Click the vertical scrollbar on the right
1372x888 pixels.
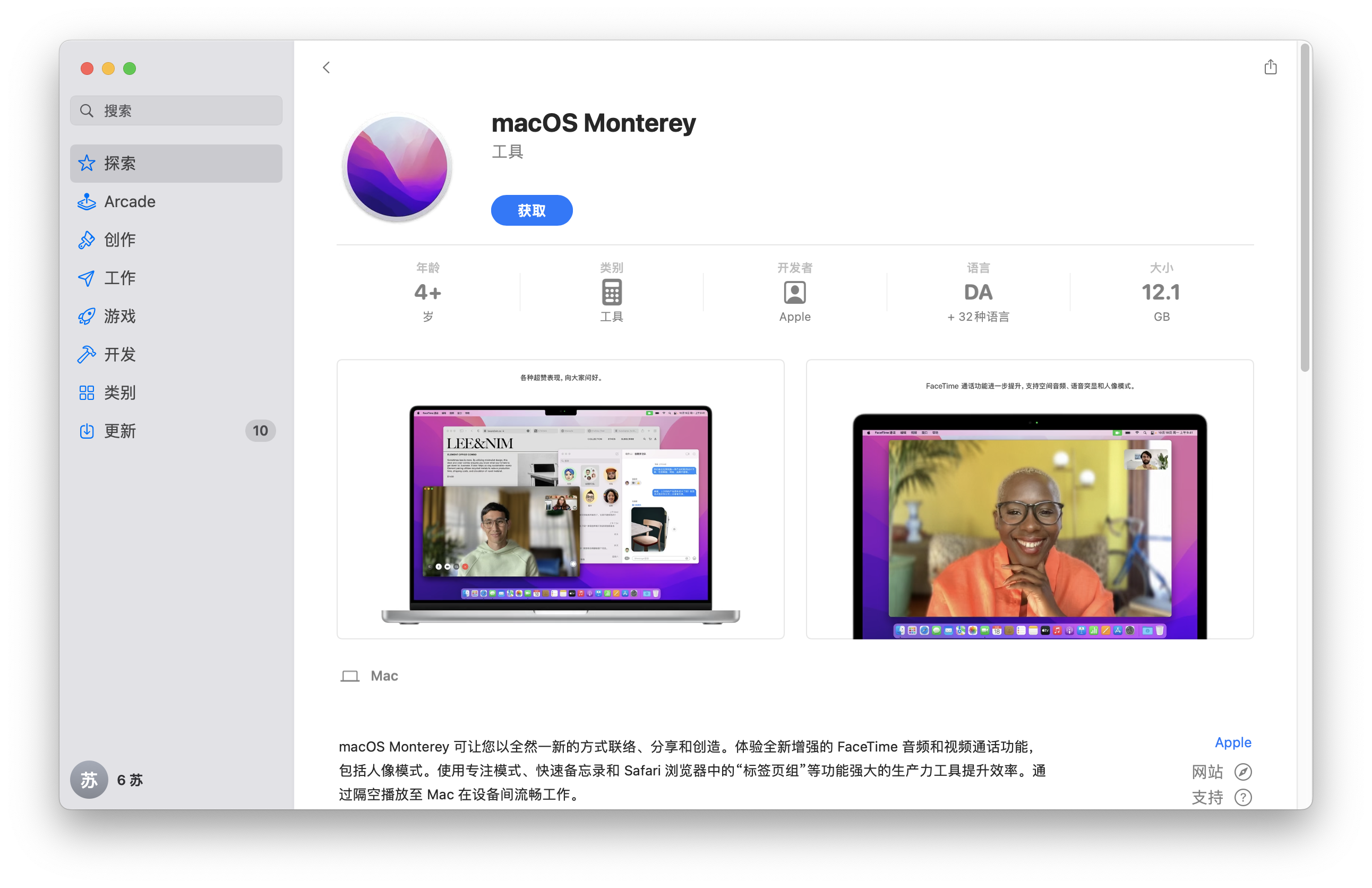1305,208
